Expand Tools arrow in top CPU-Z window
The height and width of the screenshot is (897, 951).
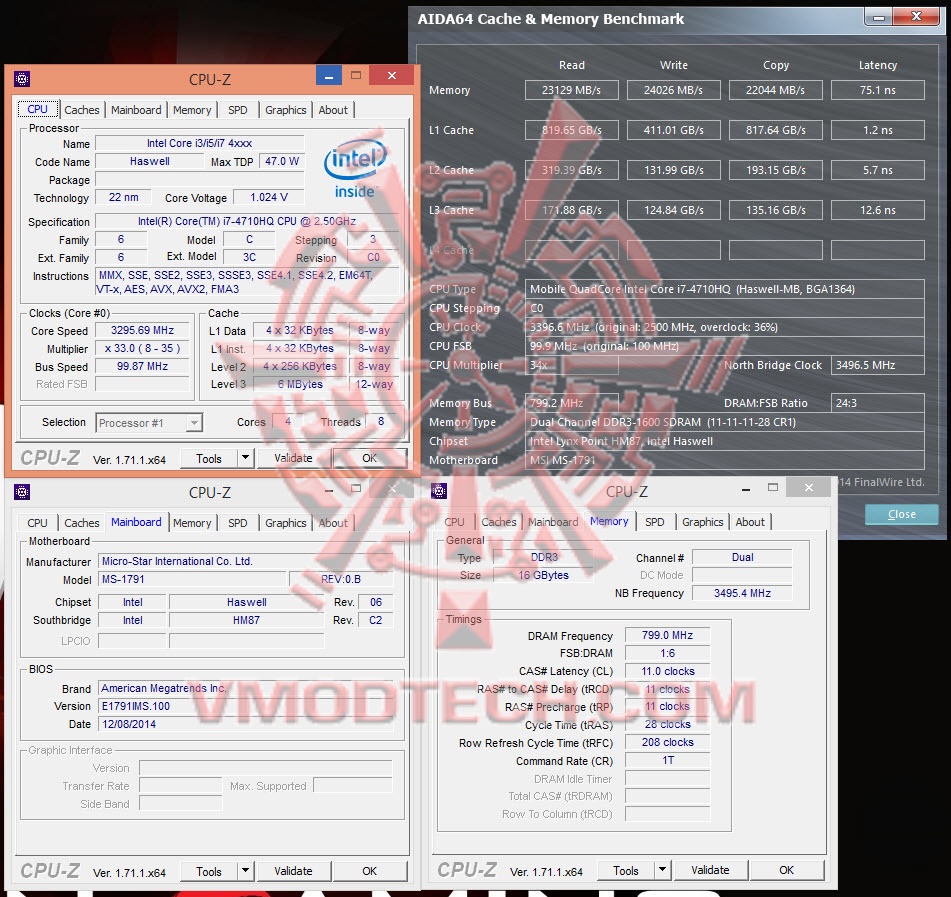coord(245,458)
